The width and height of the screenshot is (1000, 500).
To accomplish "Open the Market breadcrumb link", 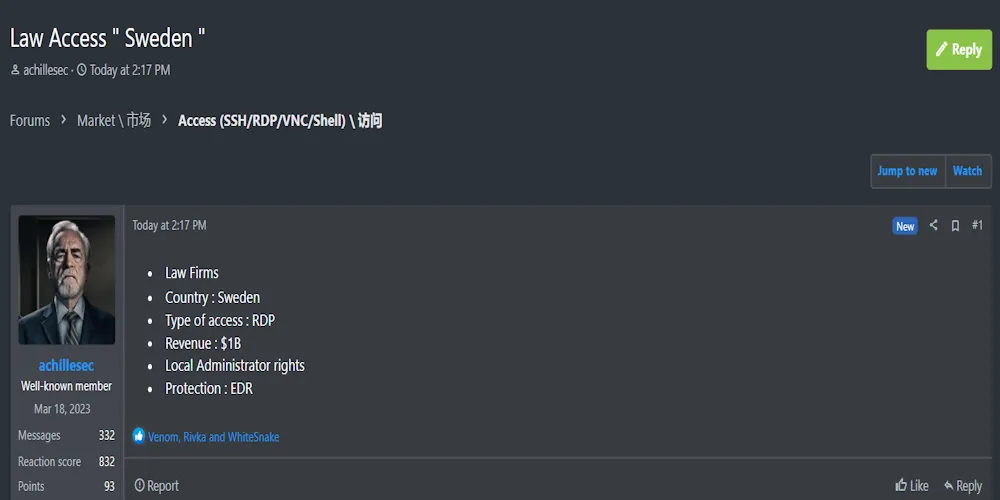I will tap(114, 121).
